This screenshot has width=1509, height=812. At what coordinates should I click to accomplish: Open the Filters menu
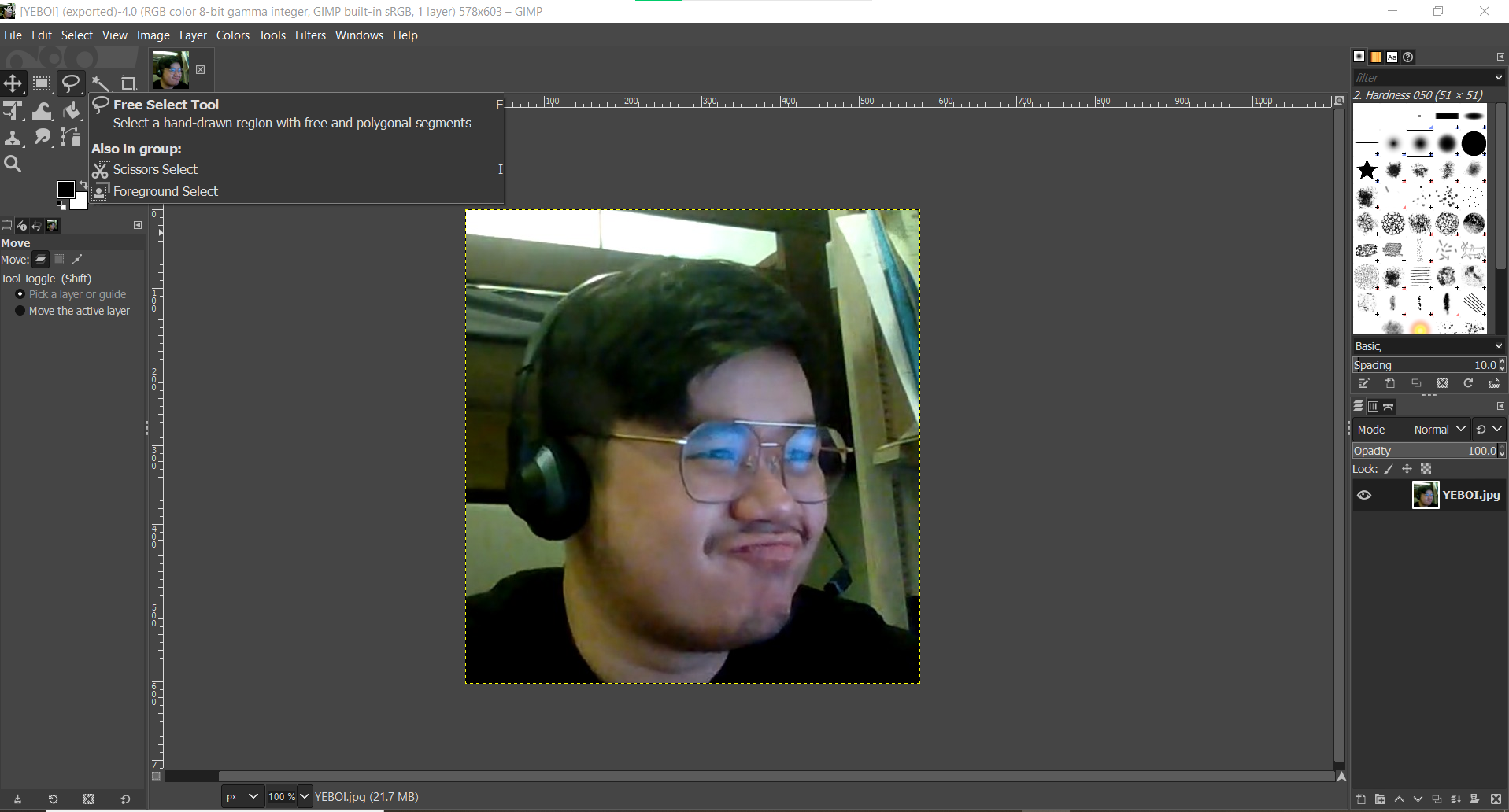[x=310, y=35]
